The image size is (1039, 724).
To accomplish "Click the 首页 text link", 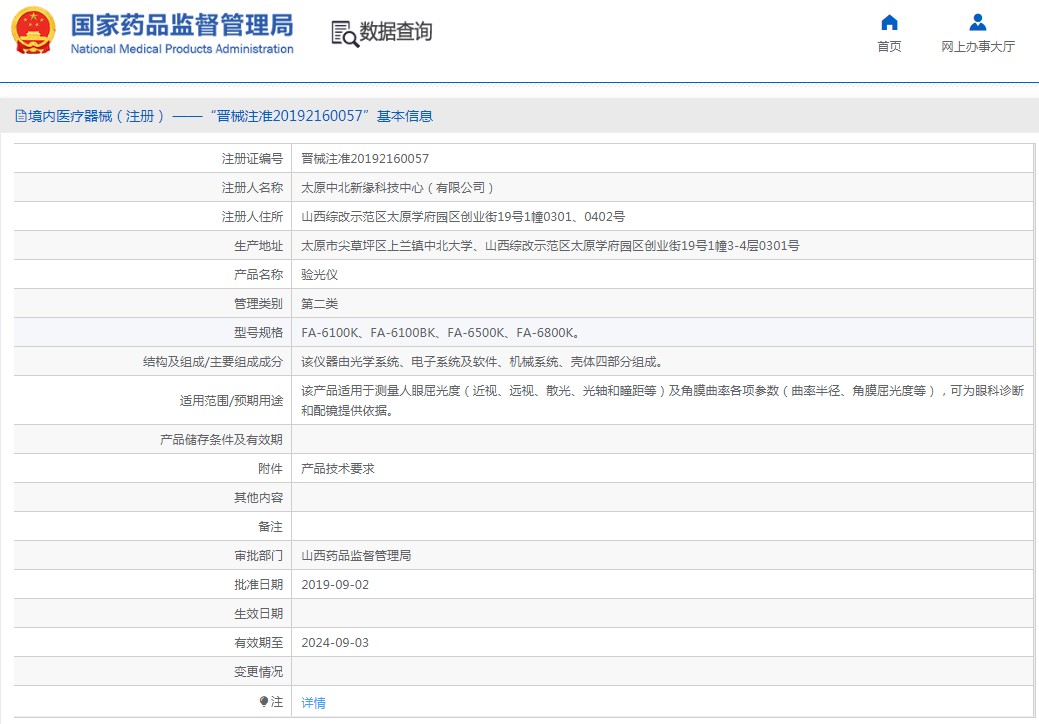I will pyautogui.click(x=889, y=46).
